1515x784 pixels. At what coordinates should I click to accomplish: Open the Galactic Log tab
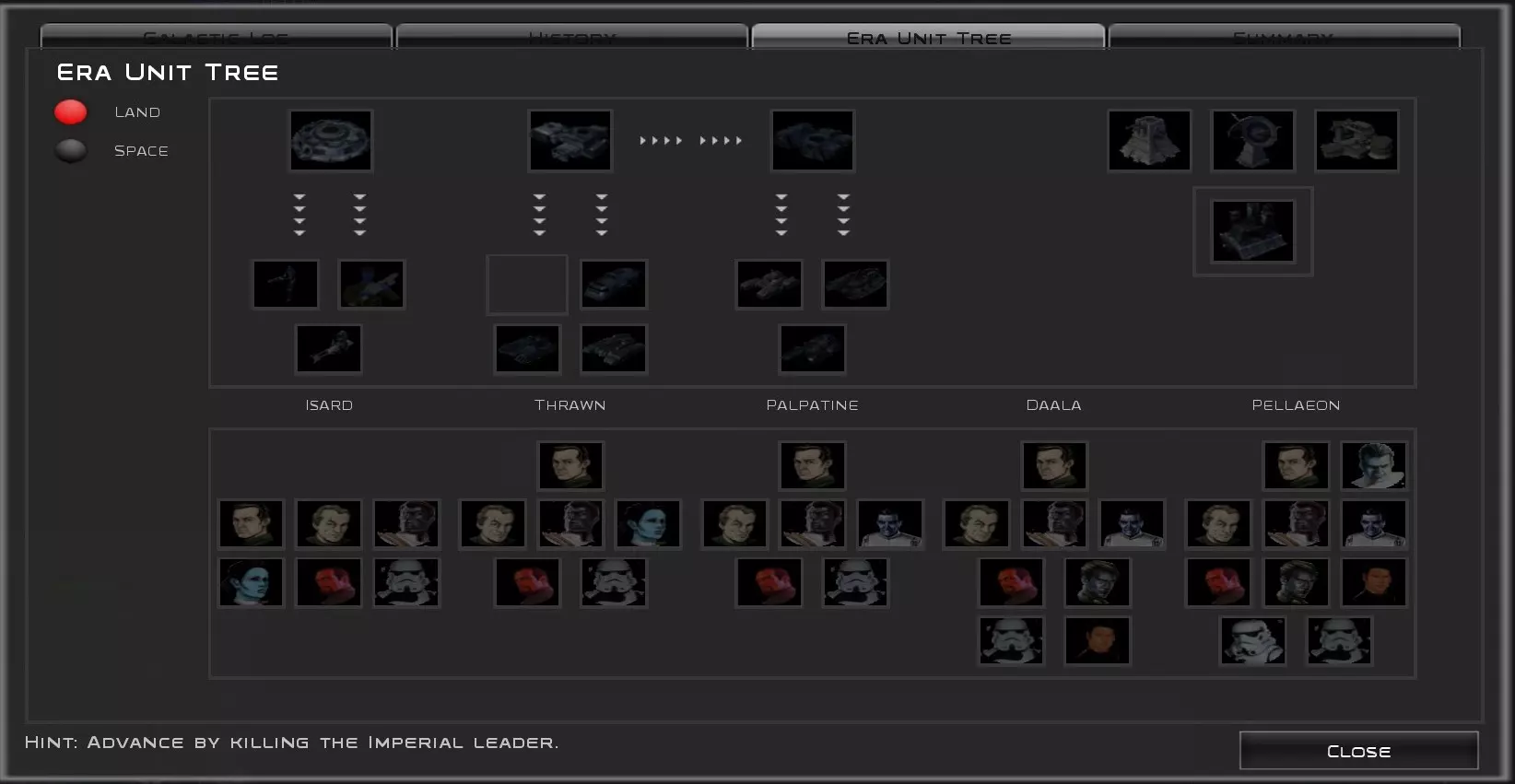[216, 37]
